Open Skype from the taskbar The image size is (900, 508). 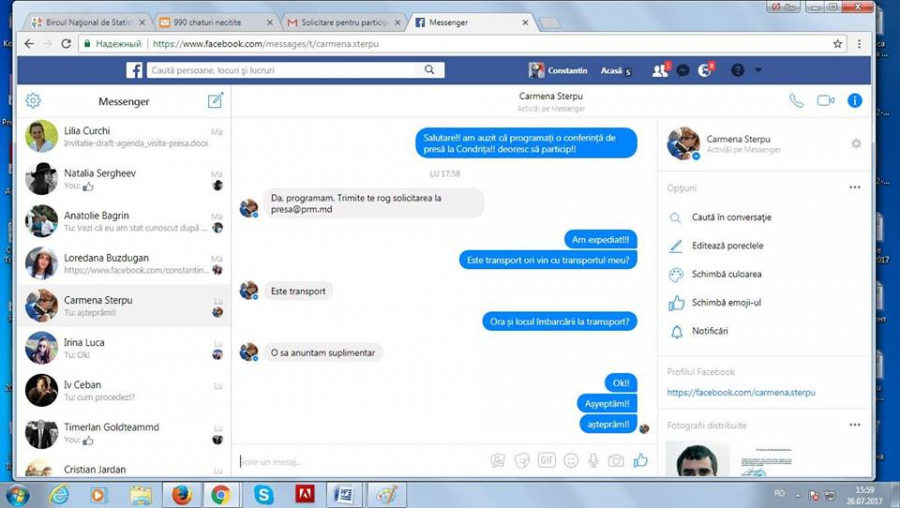tap(263, 495)
